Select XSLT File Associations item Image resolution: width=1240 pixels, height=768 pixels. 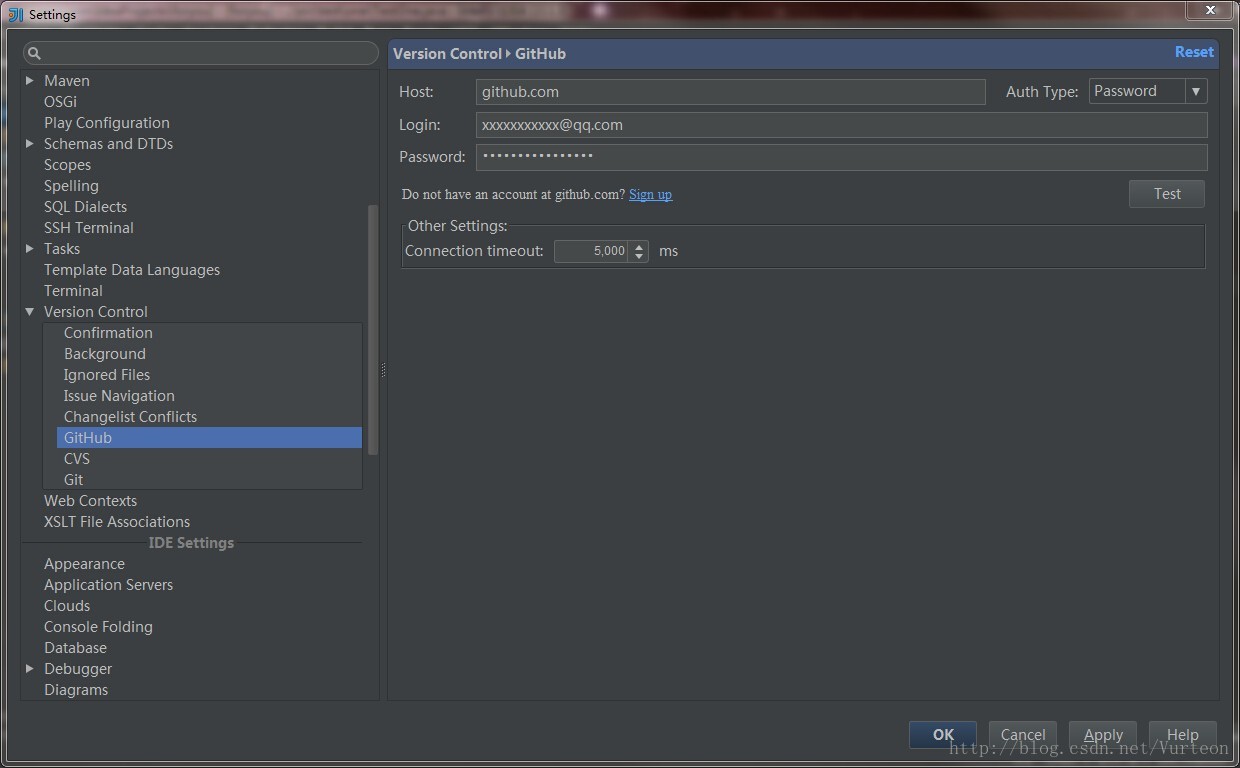pyautogui.click(x=117, y=521)
